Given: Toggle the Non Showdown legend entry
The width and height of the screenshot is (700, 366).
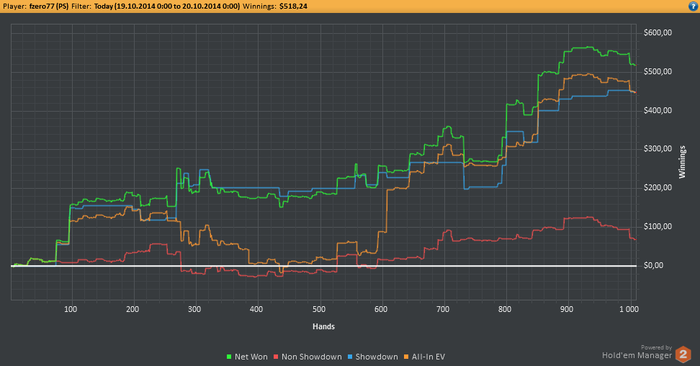Looking at the screenshot, I should point(307,357).
